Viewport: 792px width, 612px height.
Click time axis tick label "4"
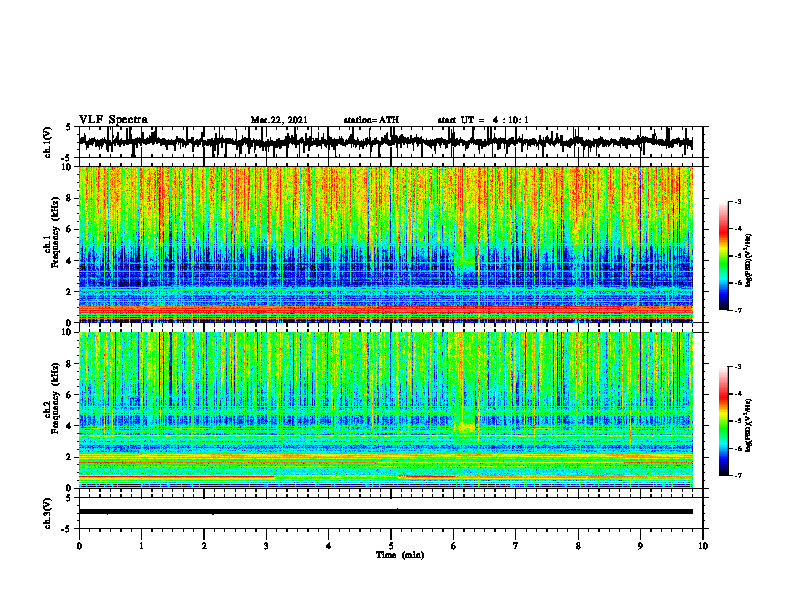pos(329,546)
